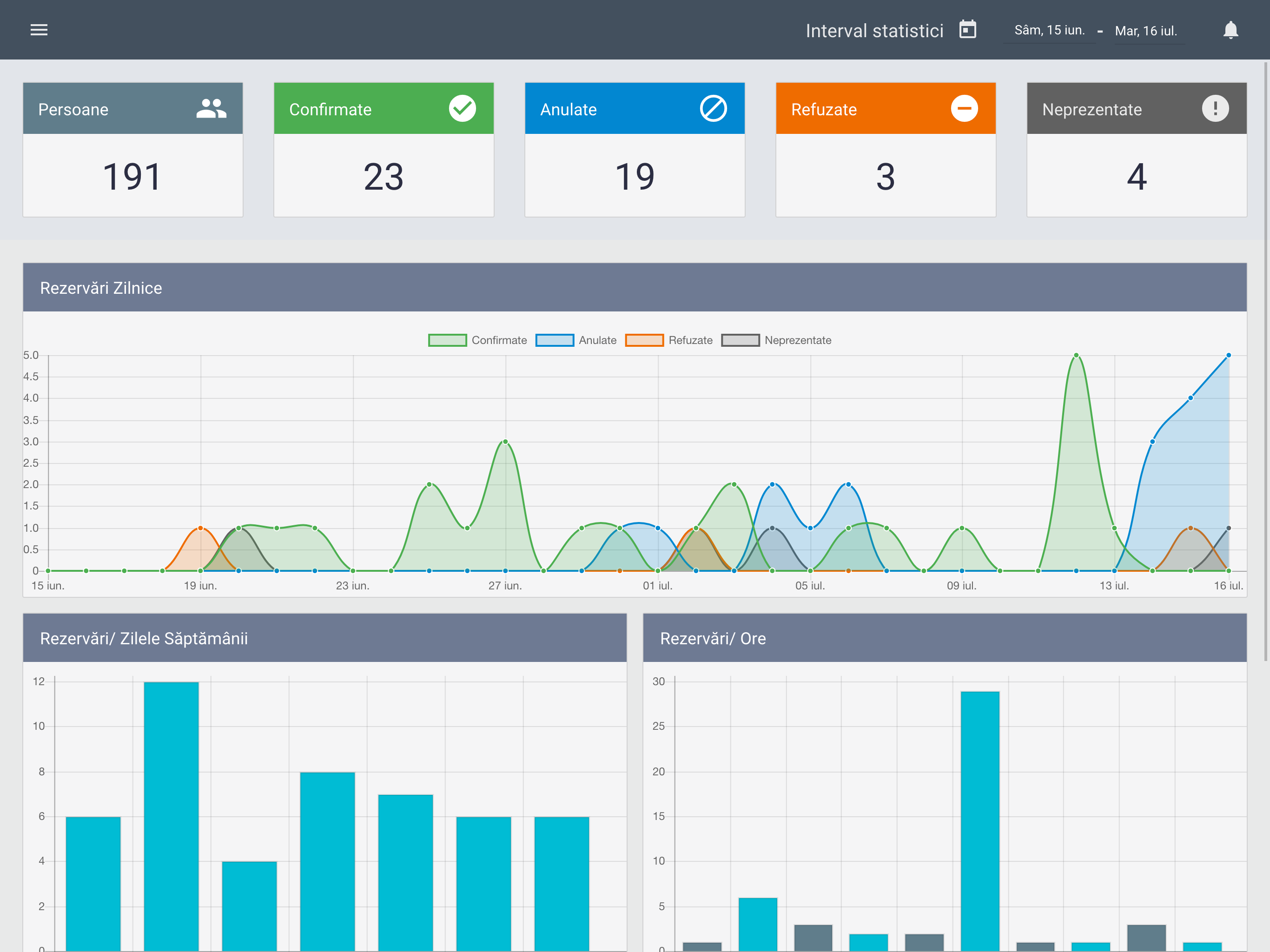Click the Neprezentate card value 4
Screen dimensions: 1270x952
tap(1137, 176)
